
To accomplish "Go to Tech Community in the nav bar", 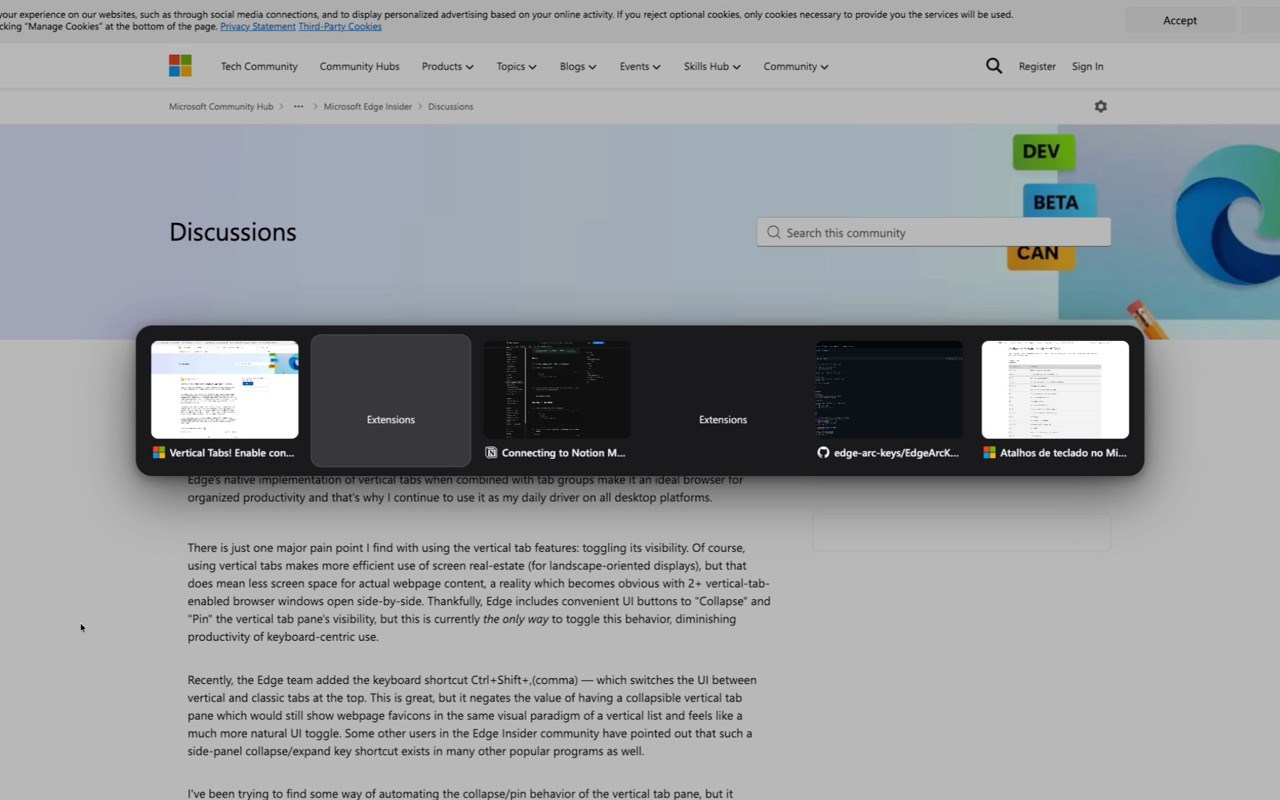I will [x=259, y=66].
